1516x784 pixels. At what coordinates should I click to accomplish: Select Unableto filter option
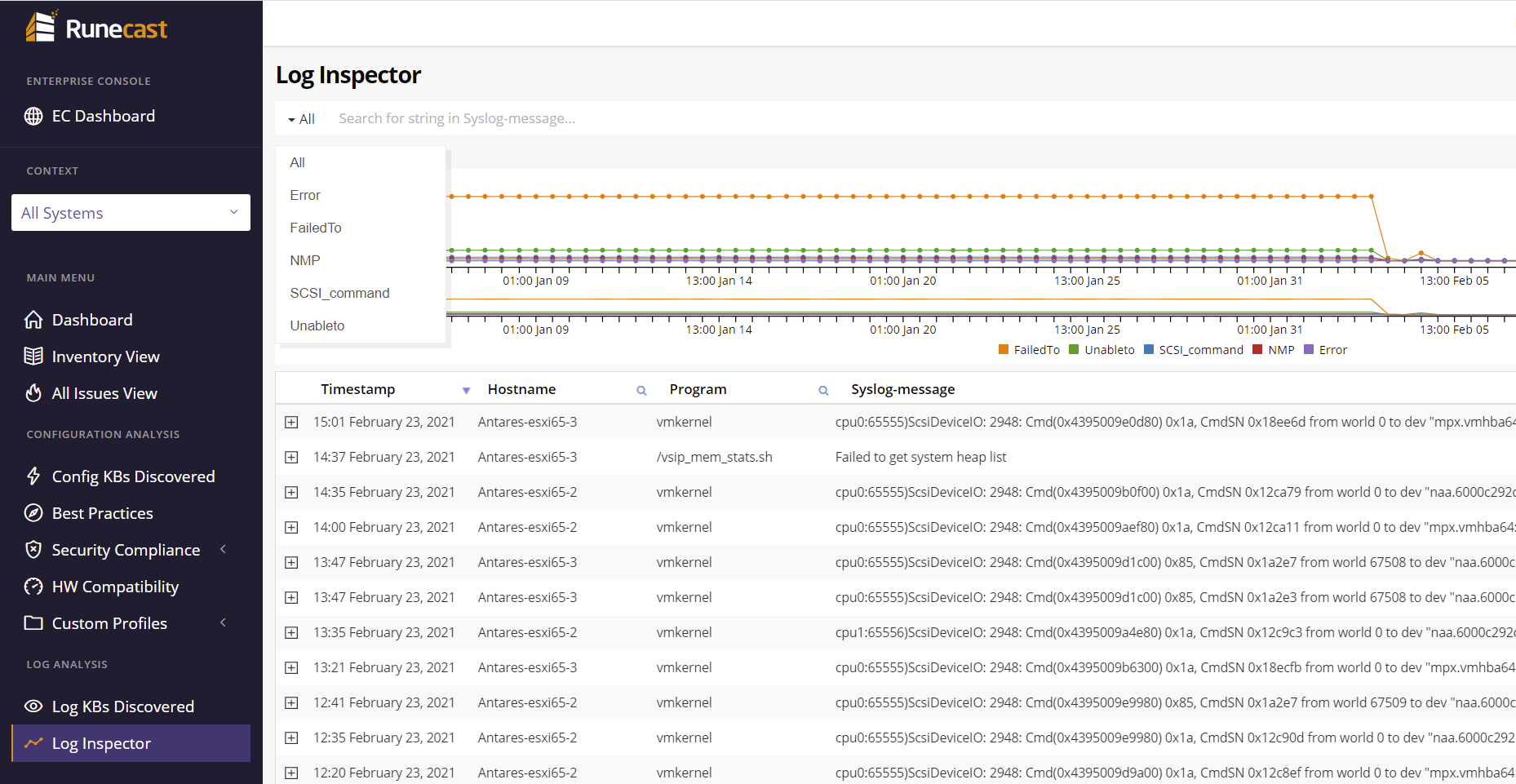click(x=361, y=326)
